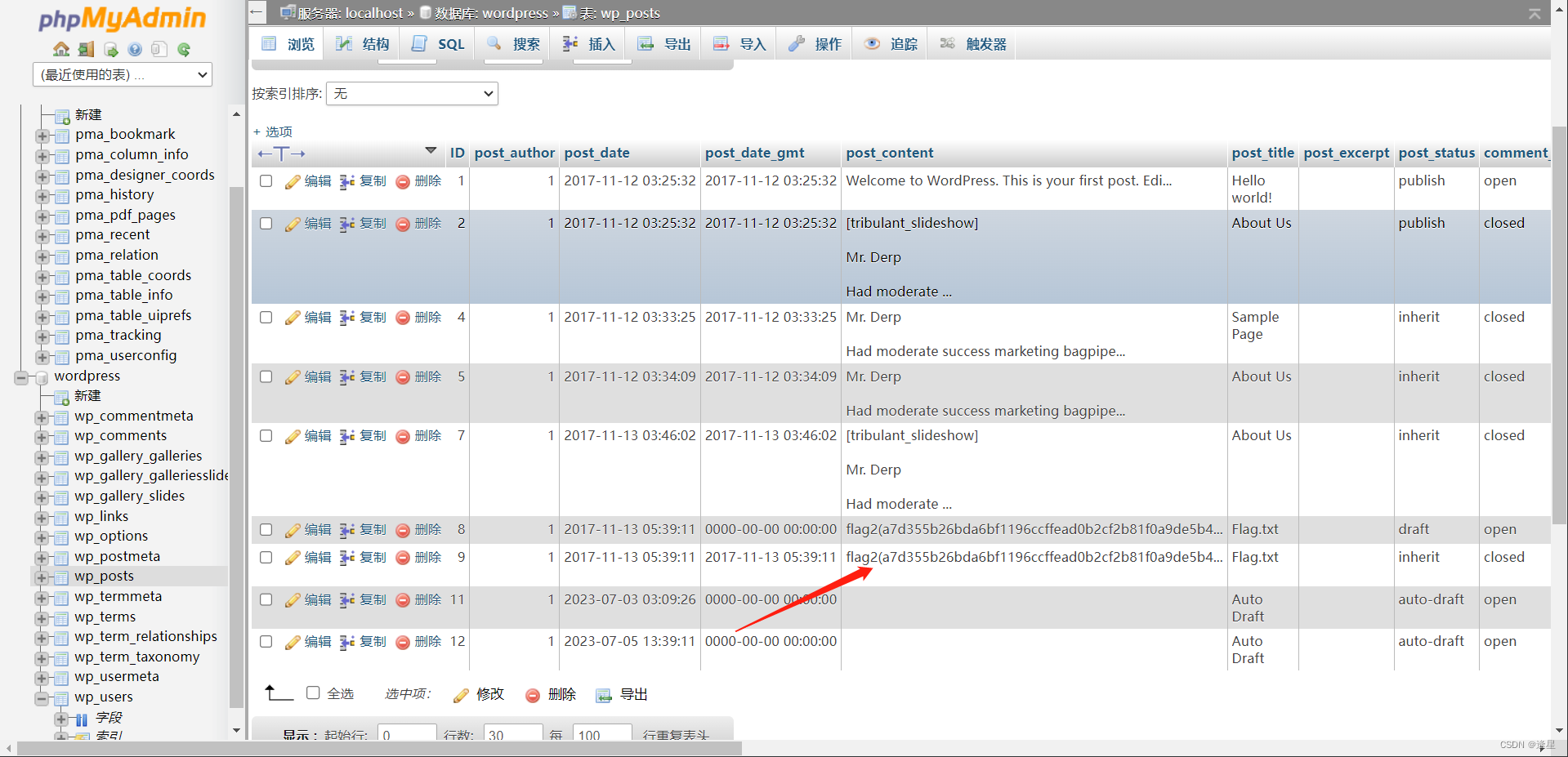Image resolution: width=1568 pixels, height=757 pixels.
Task: Check the row checkbox for ID 8
Action: (266, 529)
